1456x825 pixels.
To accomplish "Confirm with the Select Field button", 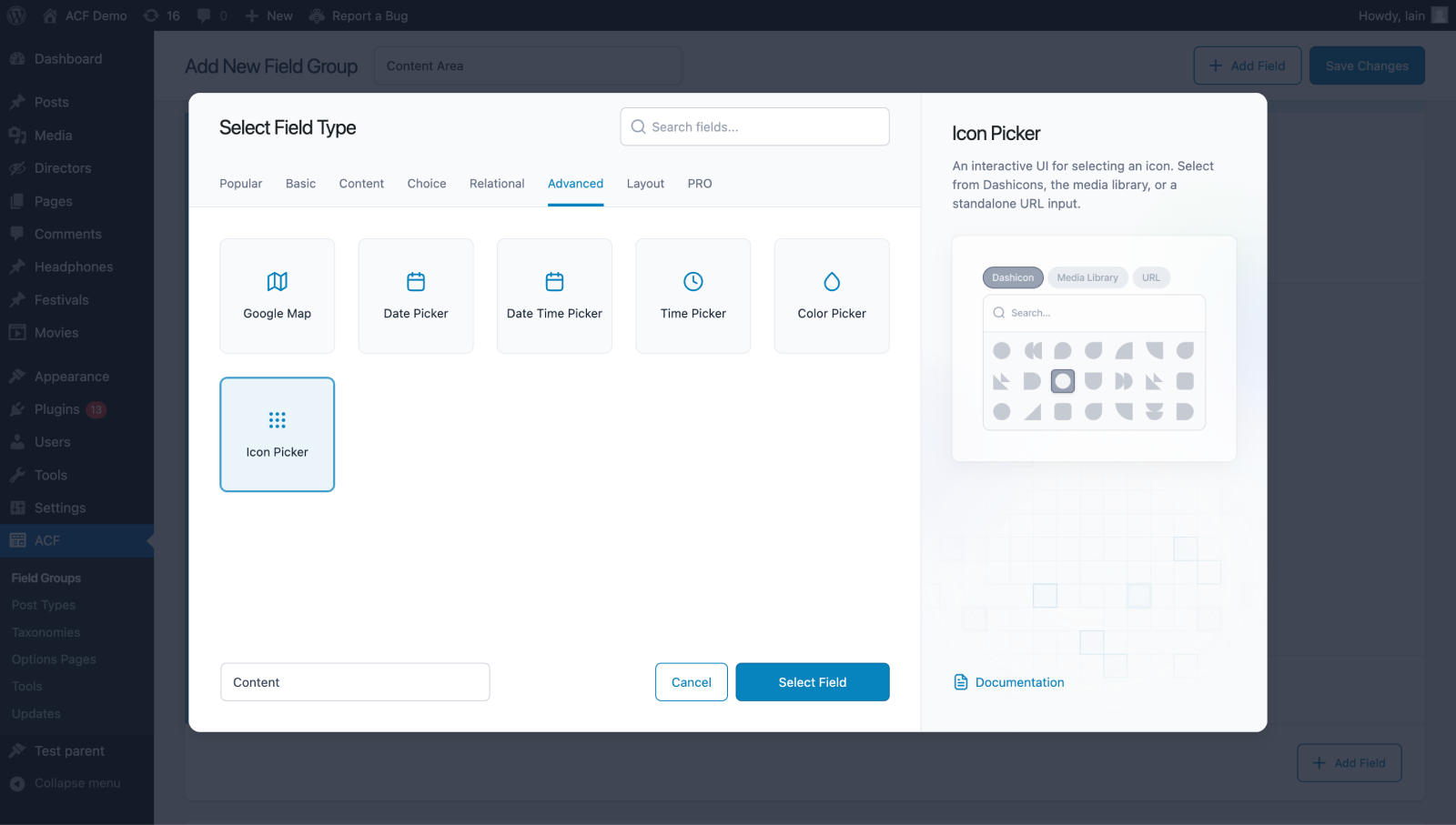I will coord(812,681).
